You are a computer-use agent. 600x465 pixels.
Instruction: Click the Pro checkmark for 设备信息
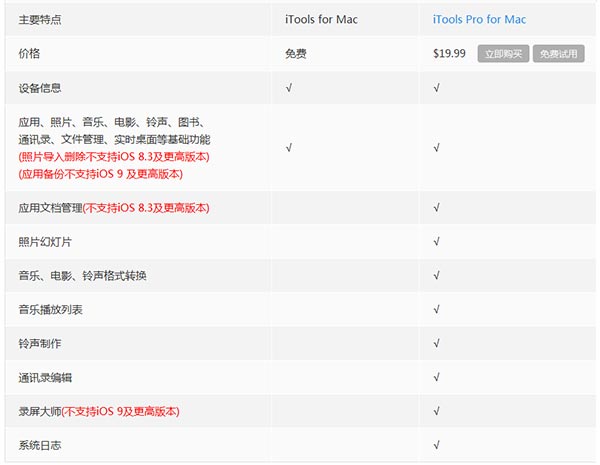(x=436, y=88)
